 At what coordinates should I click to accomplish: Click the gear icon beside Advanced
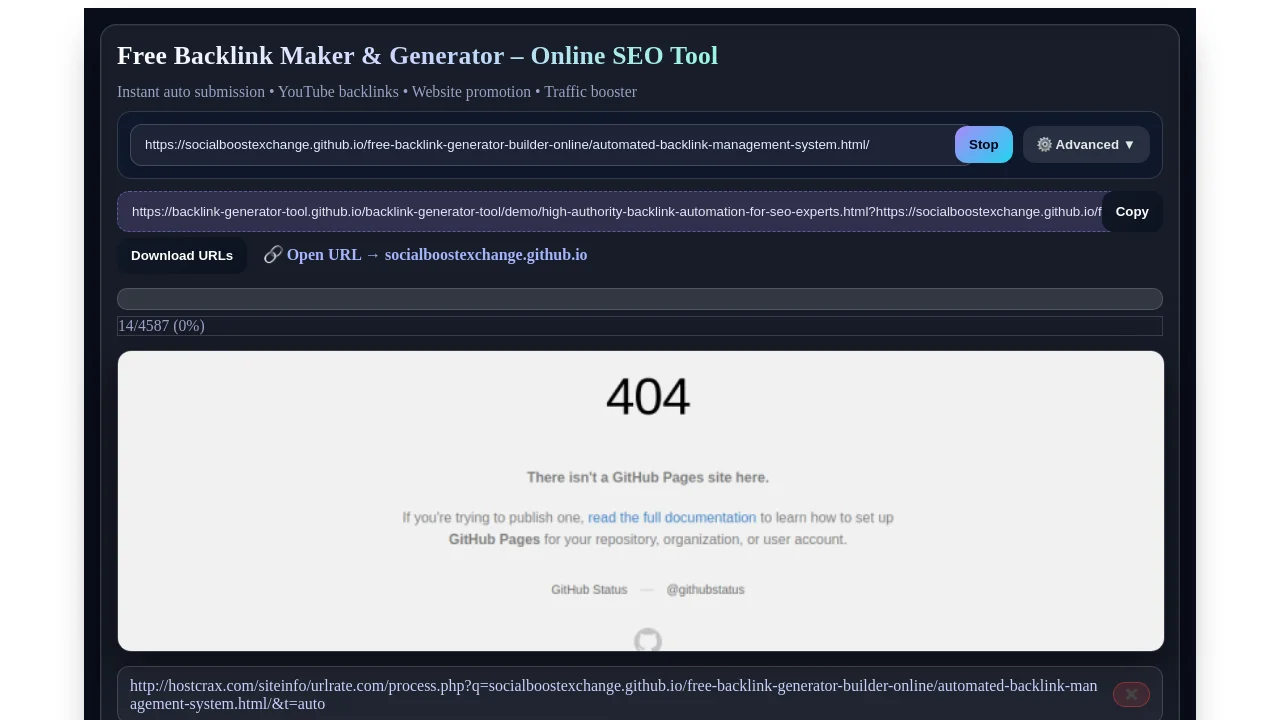pyautogui.click(x=1044, y=145)
